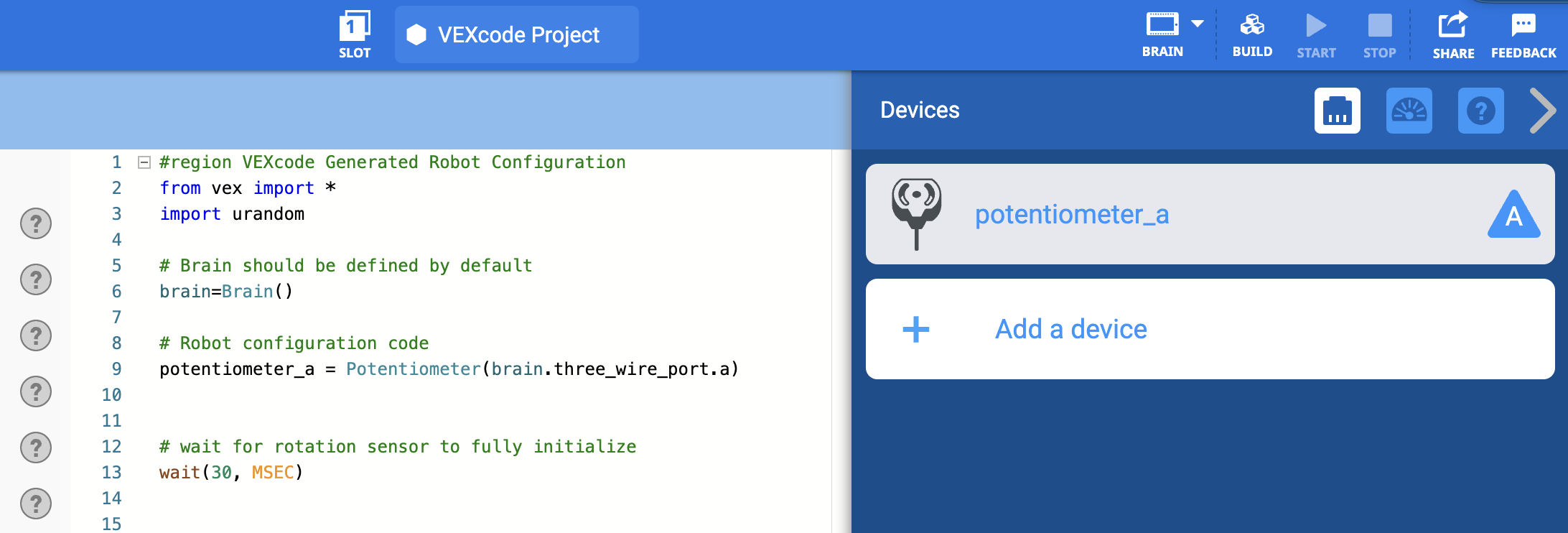This screenshot has height=533, width=1568.
Task: Open Help from the Devices panel header
Action: [x=1481, y=111]
